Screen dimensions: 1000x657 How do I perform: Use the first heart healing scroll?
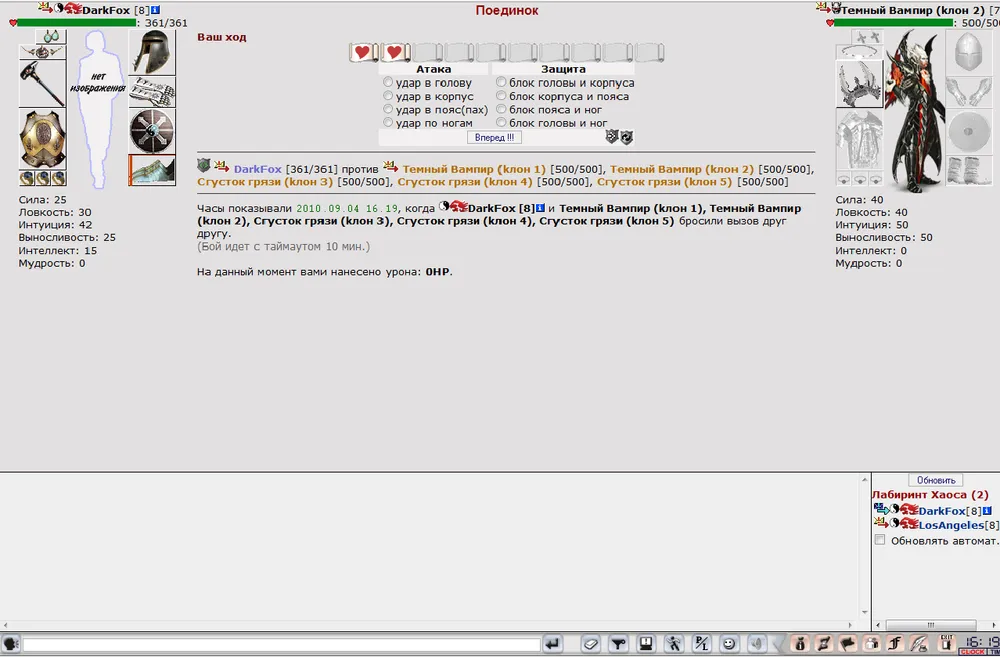[x=363, y=52]
